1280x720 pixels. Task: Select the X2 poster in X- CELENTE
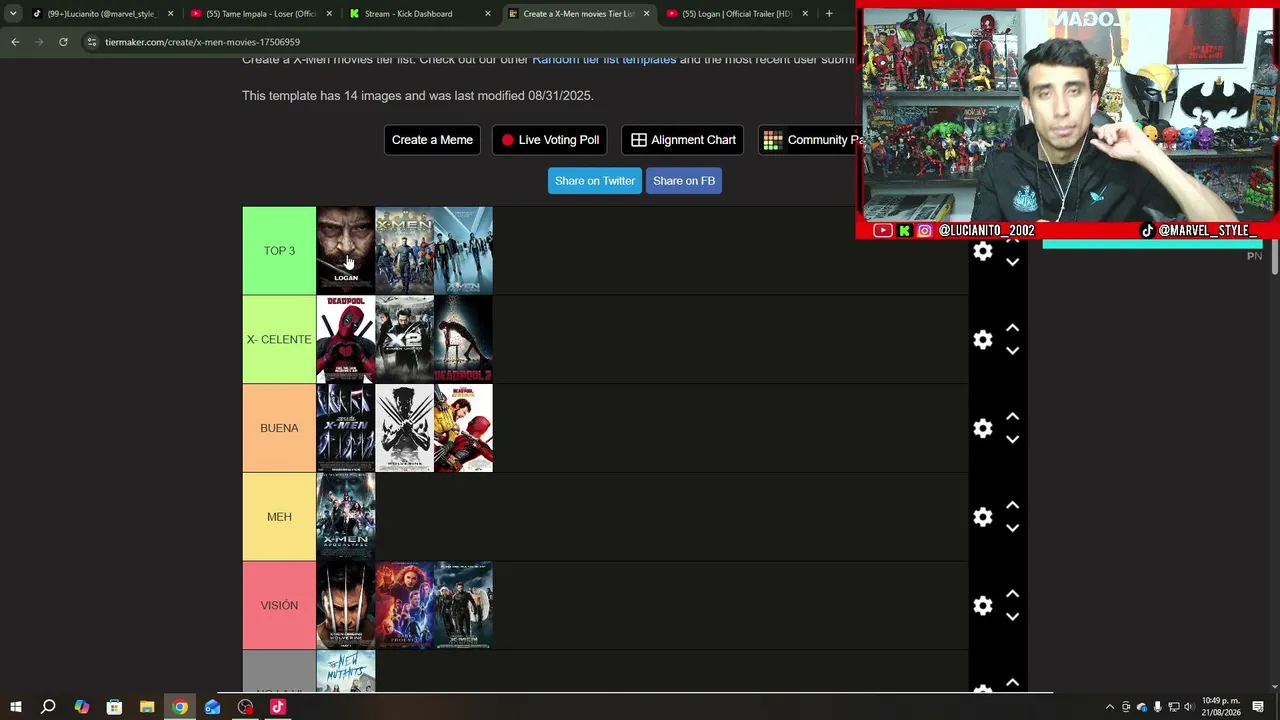tap(404, 340)
